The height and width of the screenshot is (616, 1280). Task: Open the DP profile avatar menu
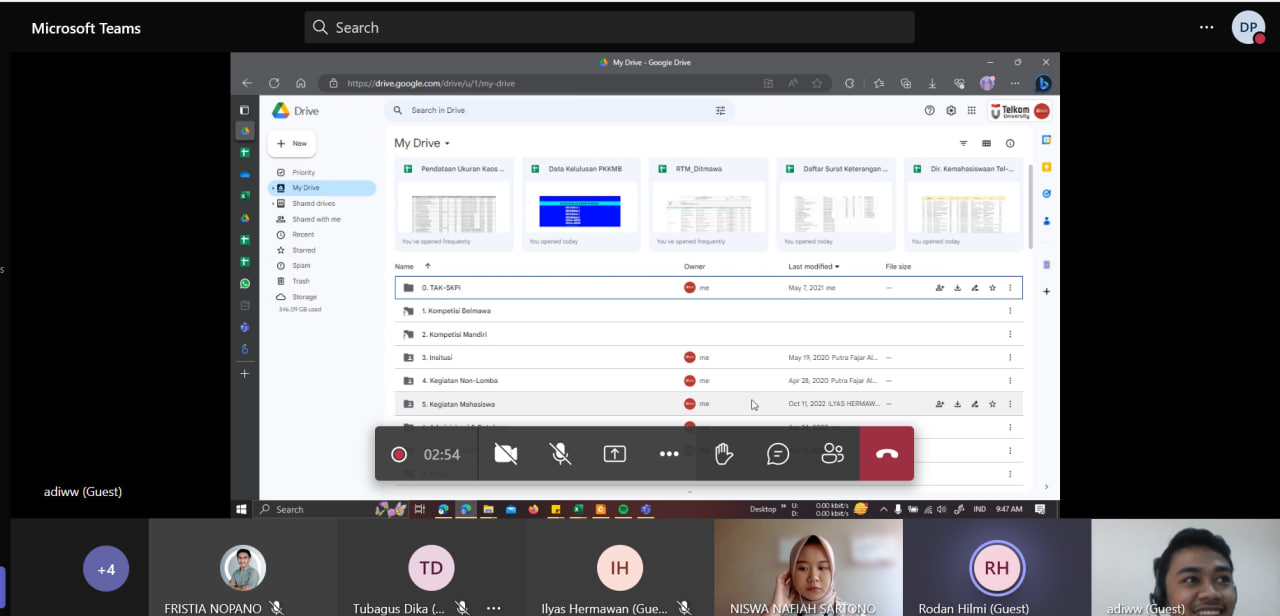[x=1248, y=27]
